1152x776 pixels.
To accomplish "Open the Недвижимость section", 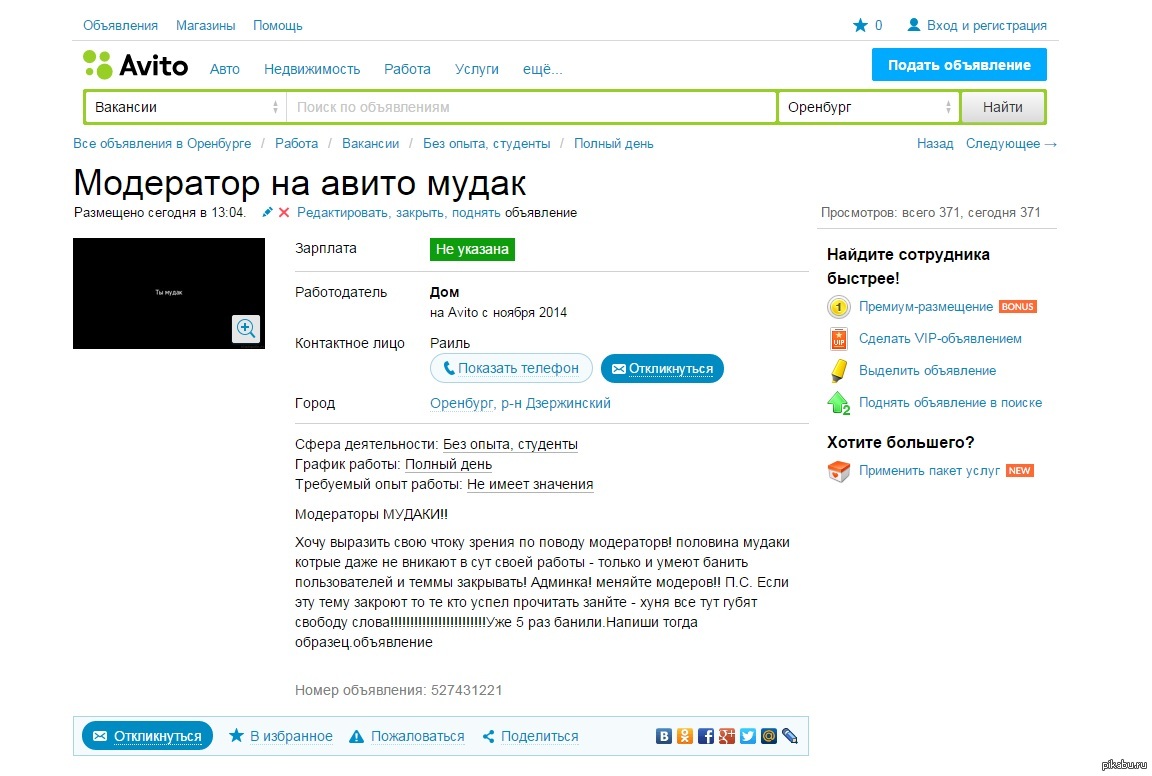I will point(312,69).
